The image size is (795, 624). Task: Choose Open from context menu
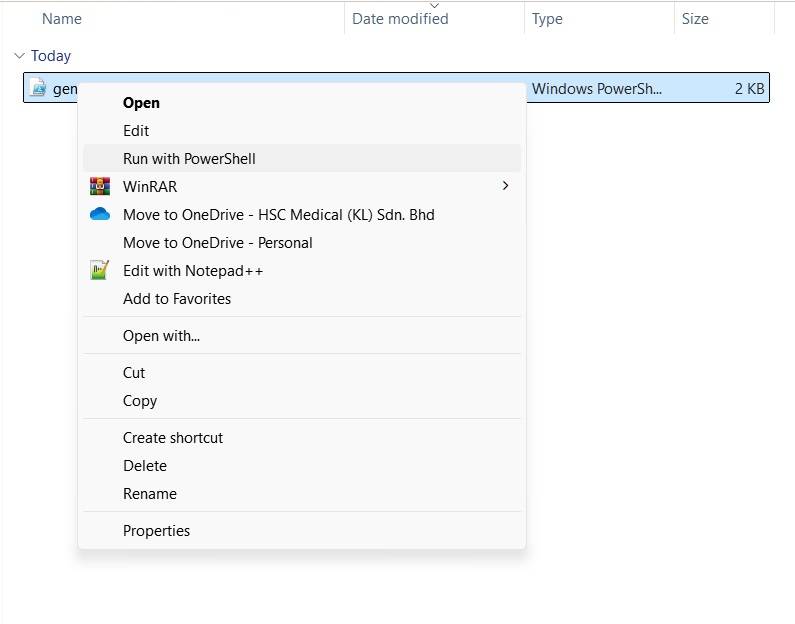click(x=141, y=102)
